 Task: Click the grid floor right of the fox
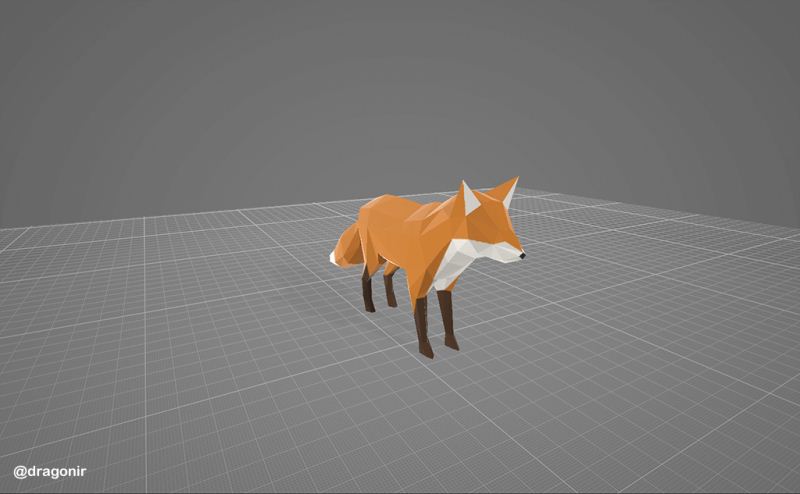pos(650,300)
